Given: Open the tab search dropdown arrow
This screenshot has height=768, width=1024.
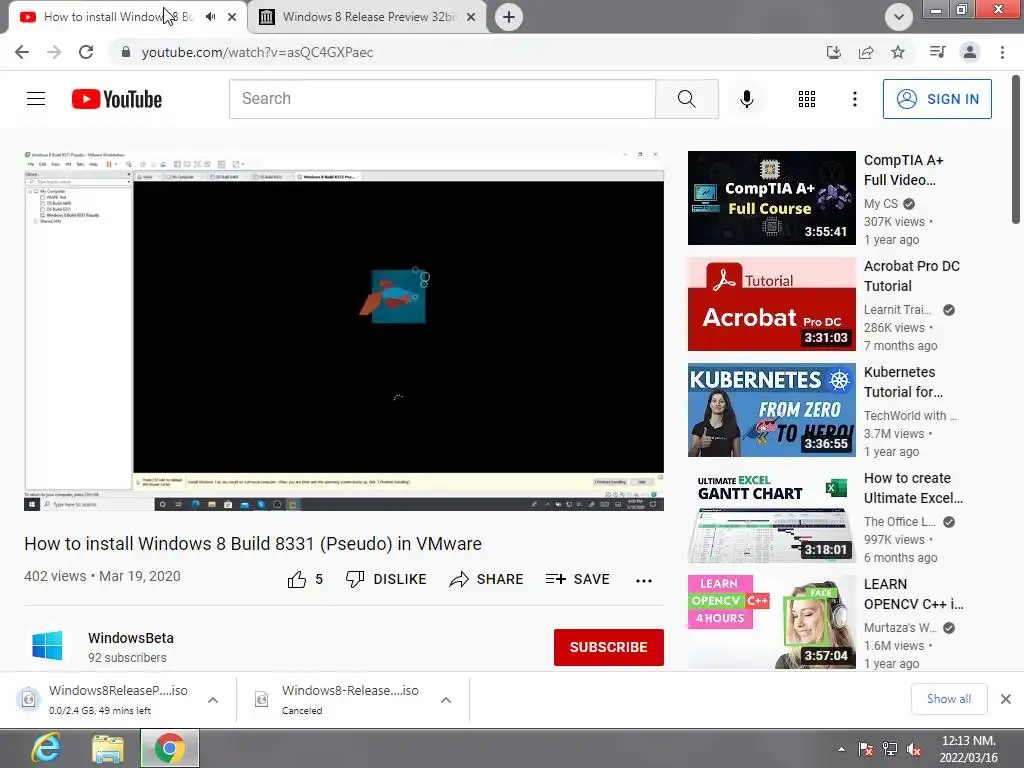Looking at the screenshot, I should point(899,17).
